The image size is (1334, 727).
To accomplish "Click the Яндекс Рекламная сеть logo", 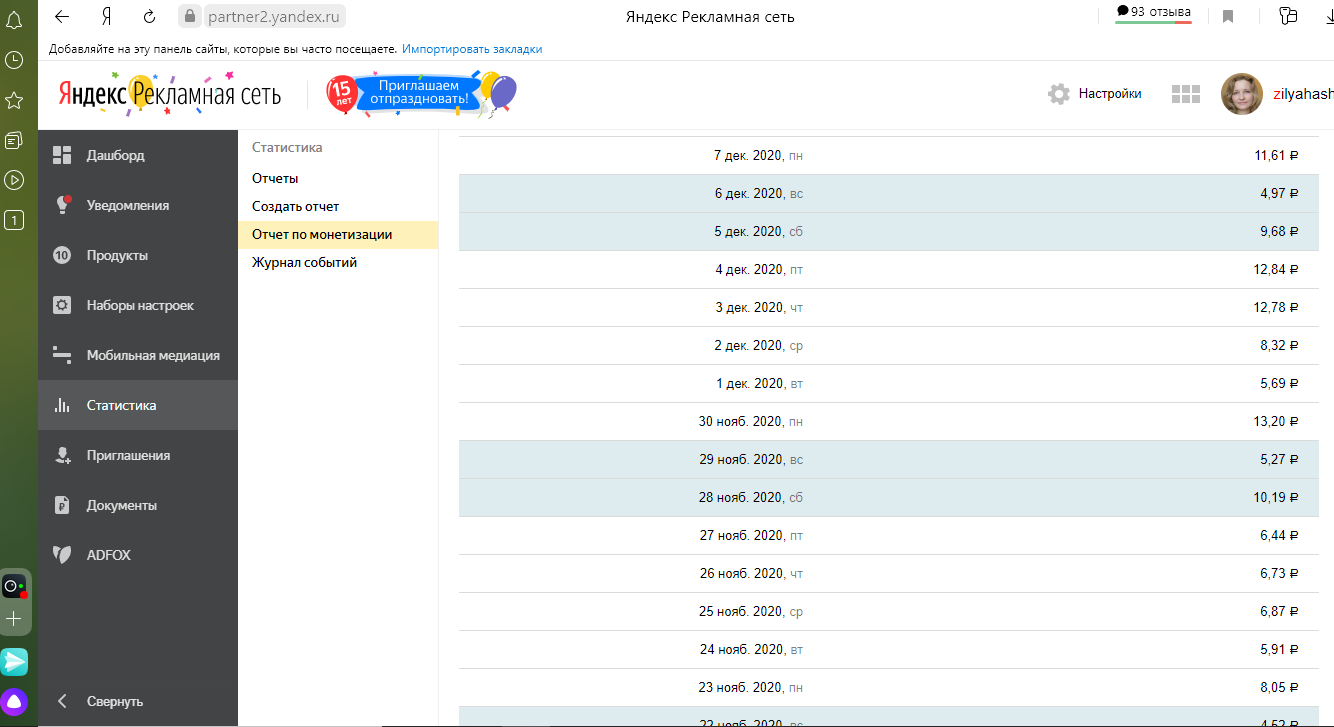I will click(x=171, y=93).
